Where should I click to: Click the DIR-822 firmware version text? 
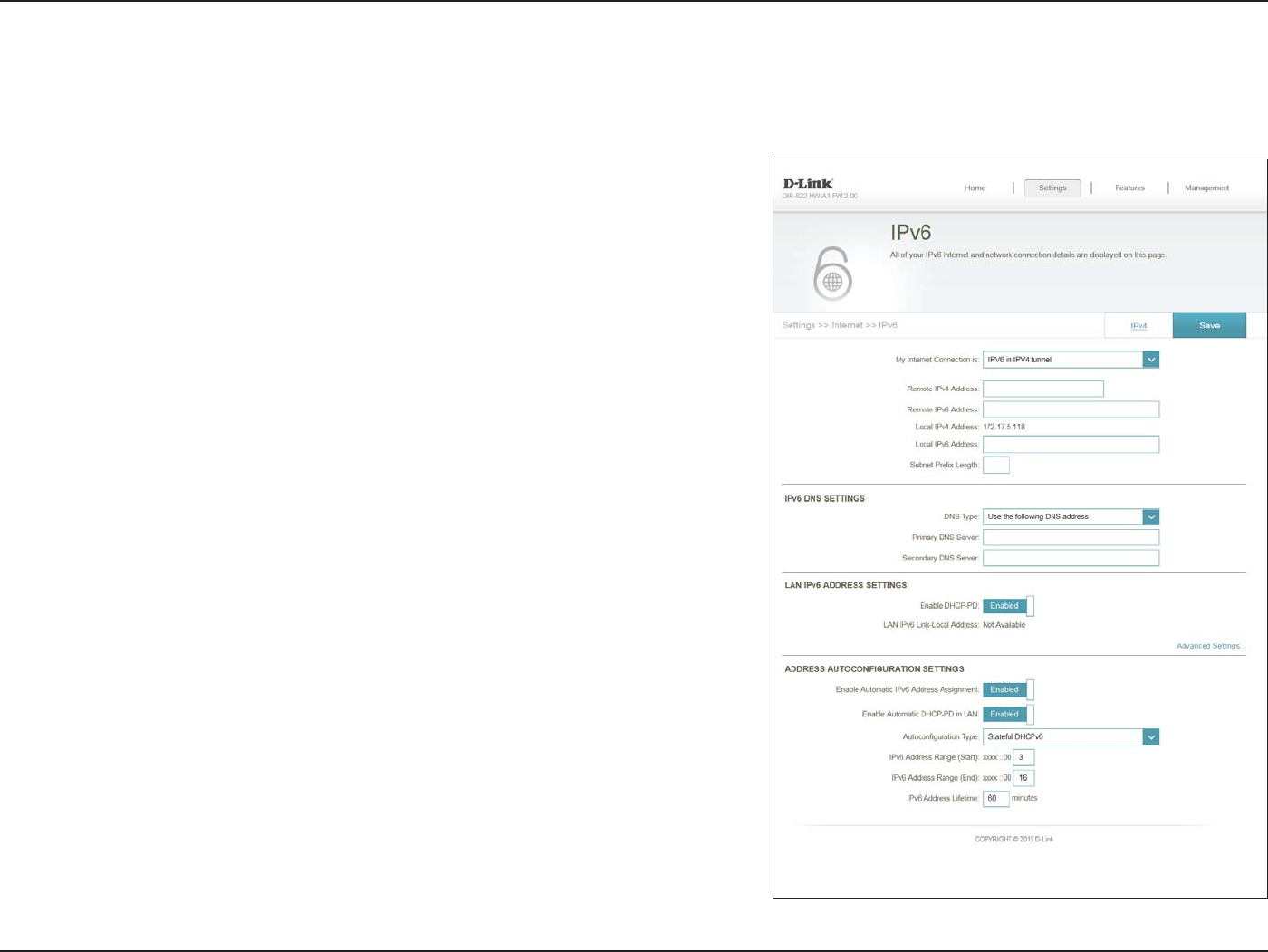(820, 196)
